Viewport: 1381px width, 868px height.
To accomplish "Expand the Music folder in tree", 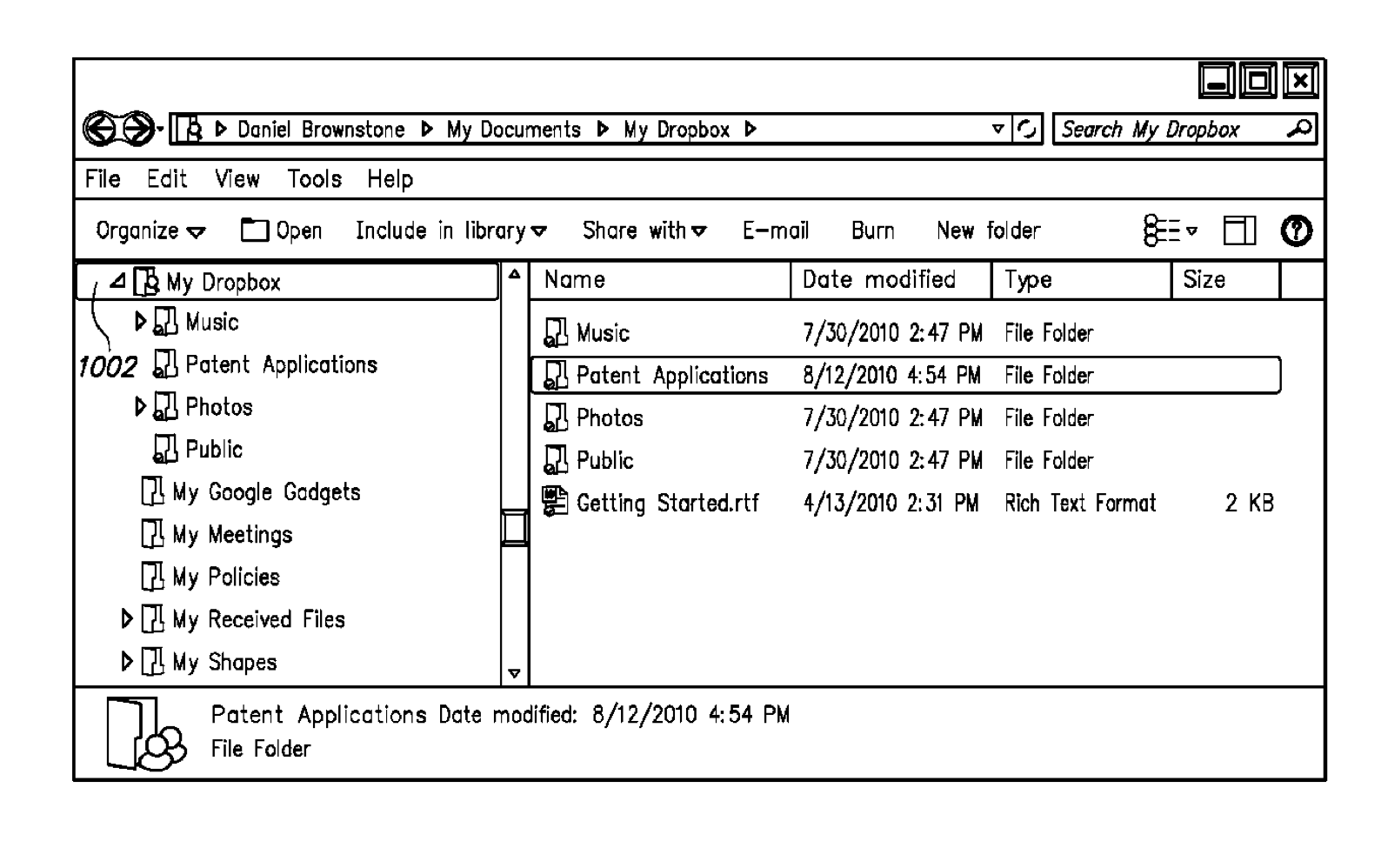I will click(x=141, y=323).
